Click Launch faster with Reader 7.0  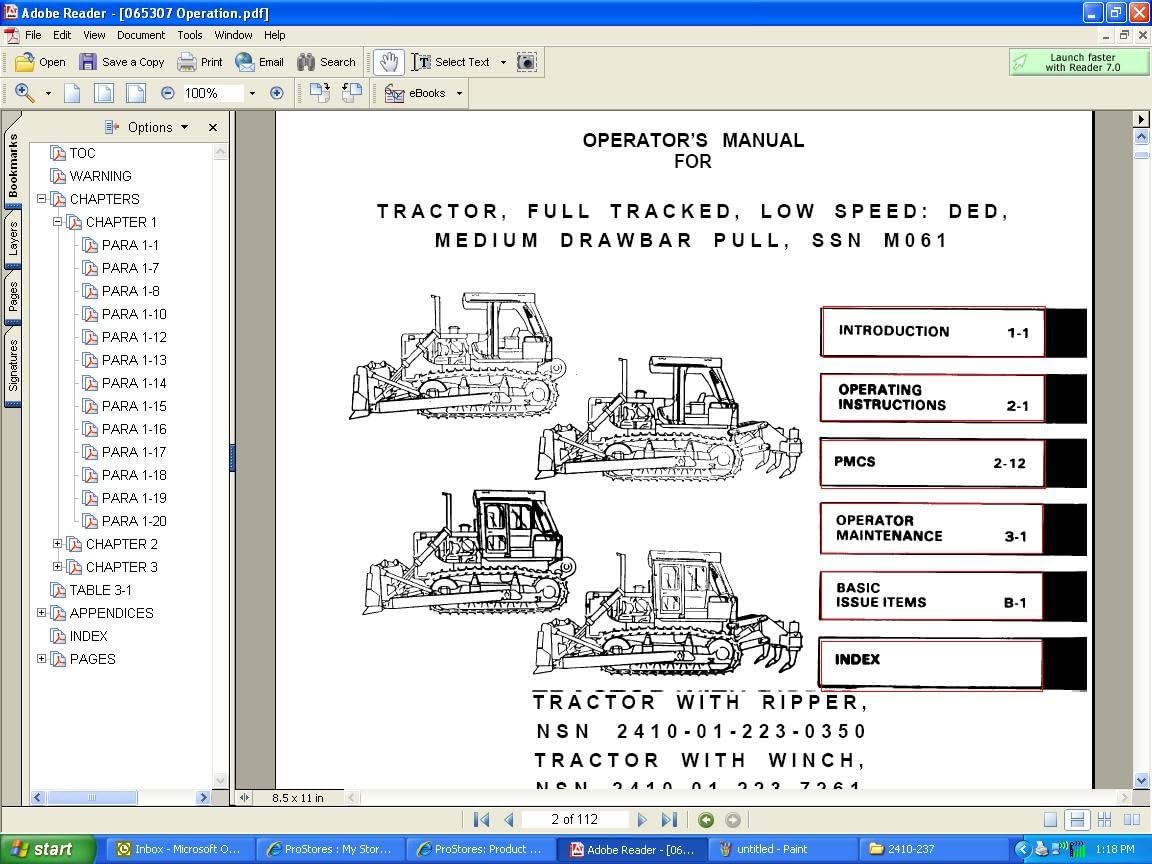(1079, 62)
